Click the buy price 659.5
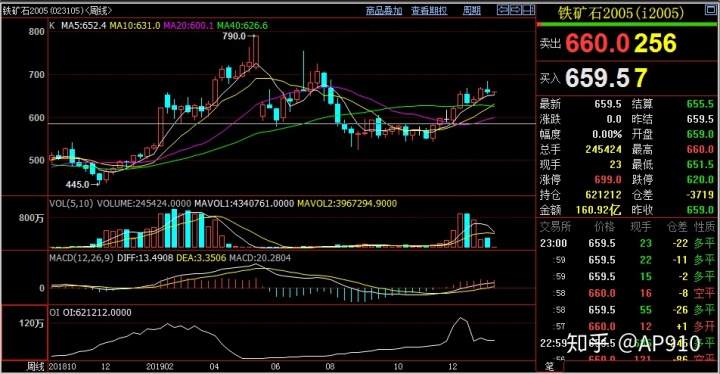Image resolution: width=720 pixels, height=374 pixels. (x=597, y=78)
